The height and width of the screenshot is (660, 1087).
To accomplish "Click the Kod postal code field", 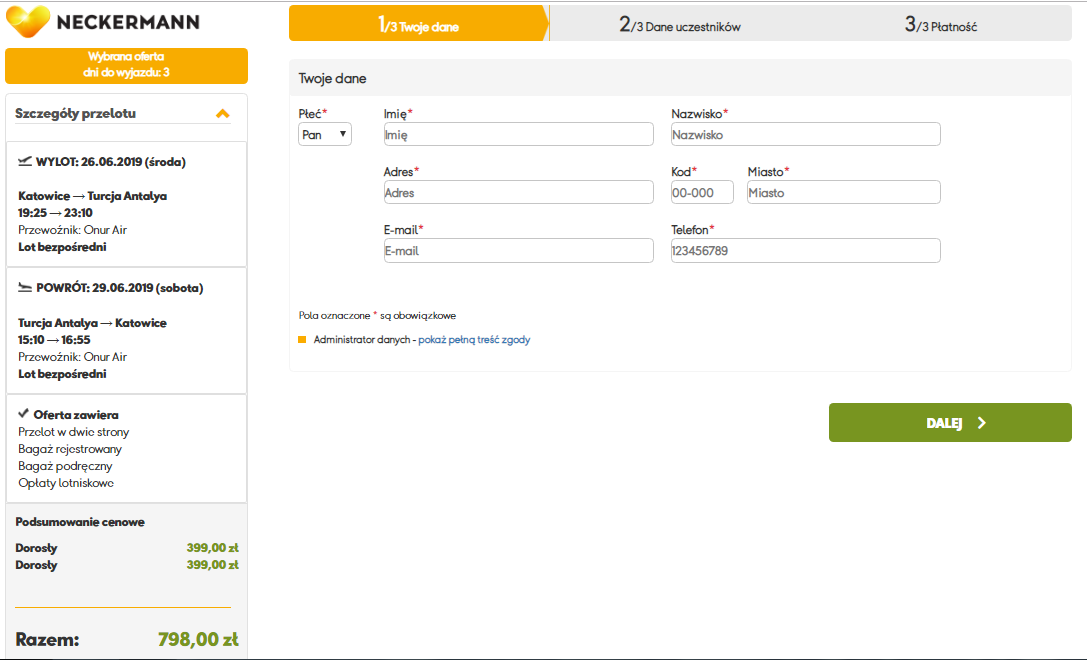I will tap(702, 193).
